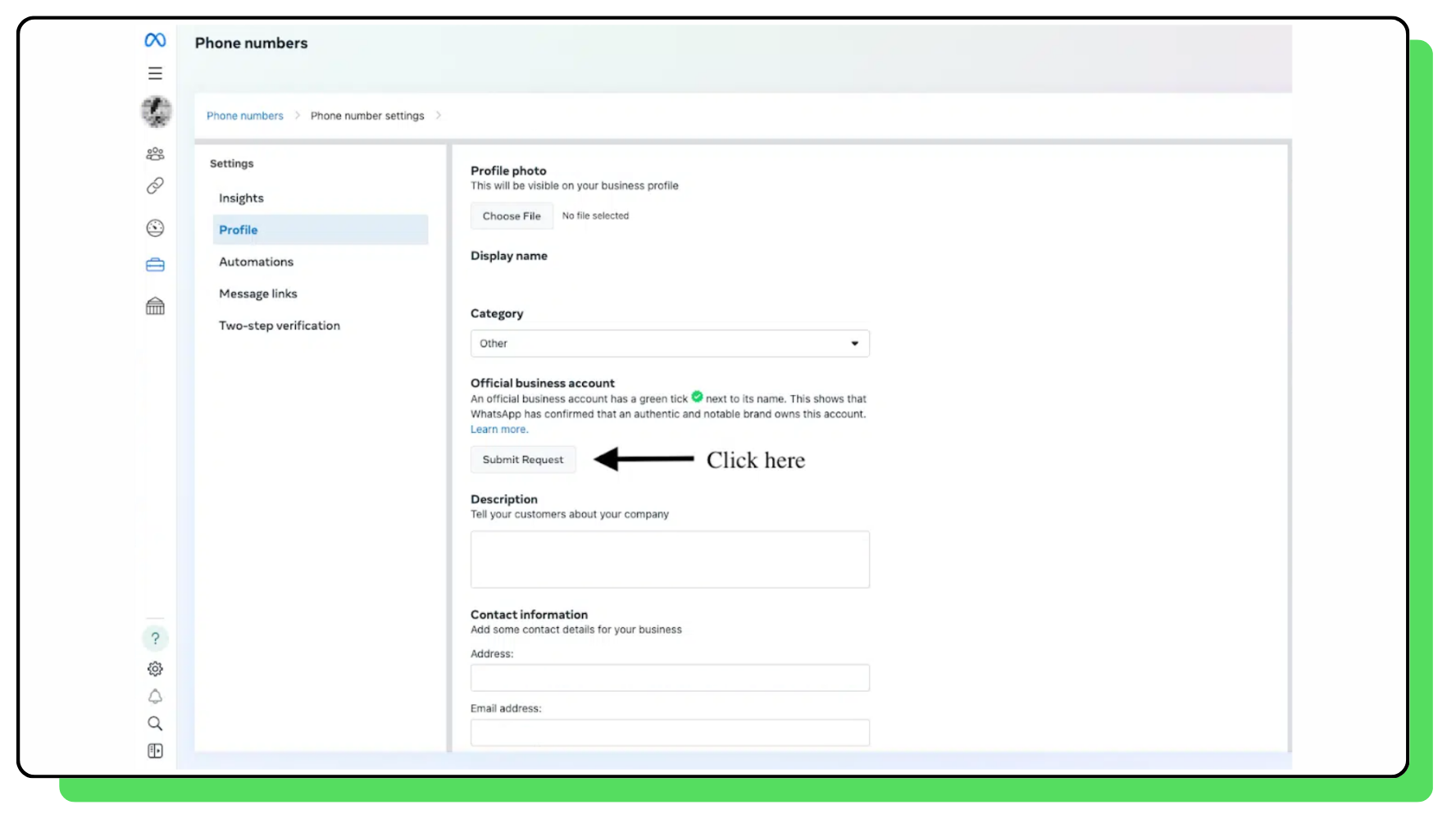Click the Email address input field
This screenshot has height=823, width=1456.
(x=670, y=733)
